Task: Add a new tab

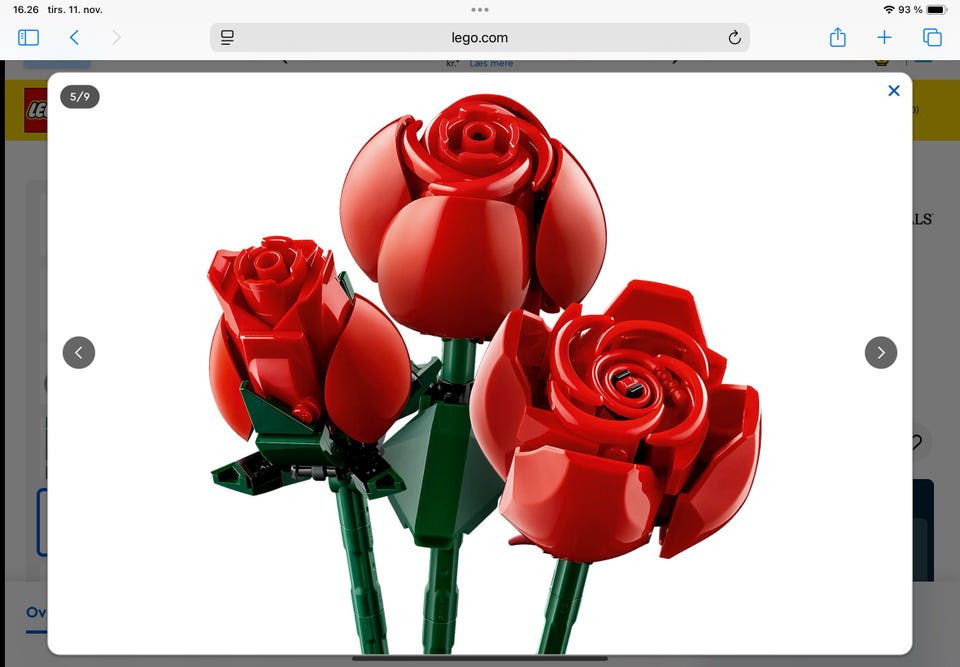Action: [884, 38]
